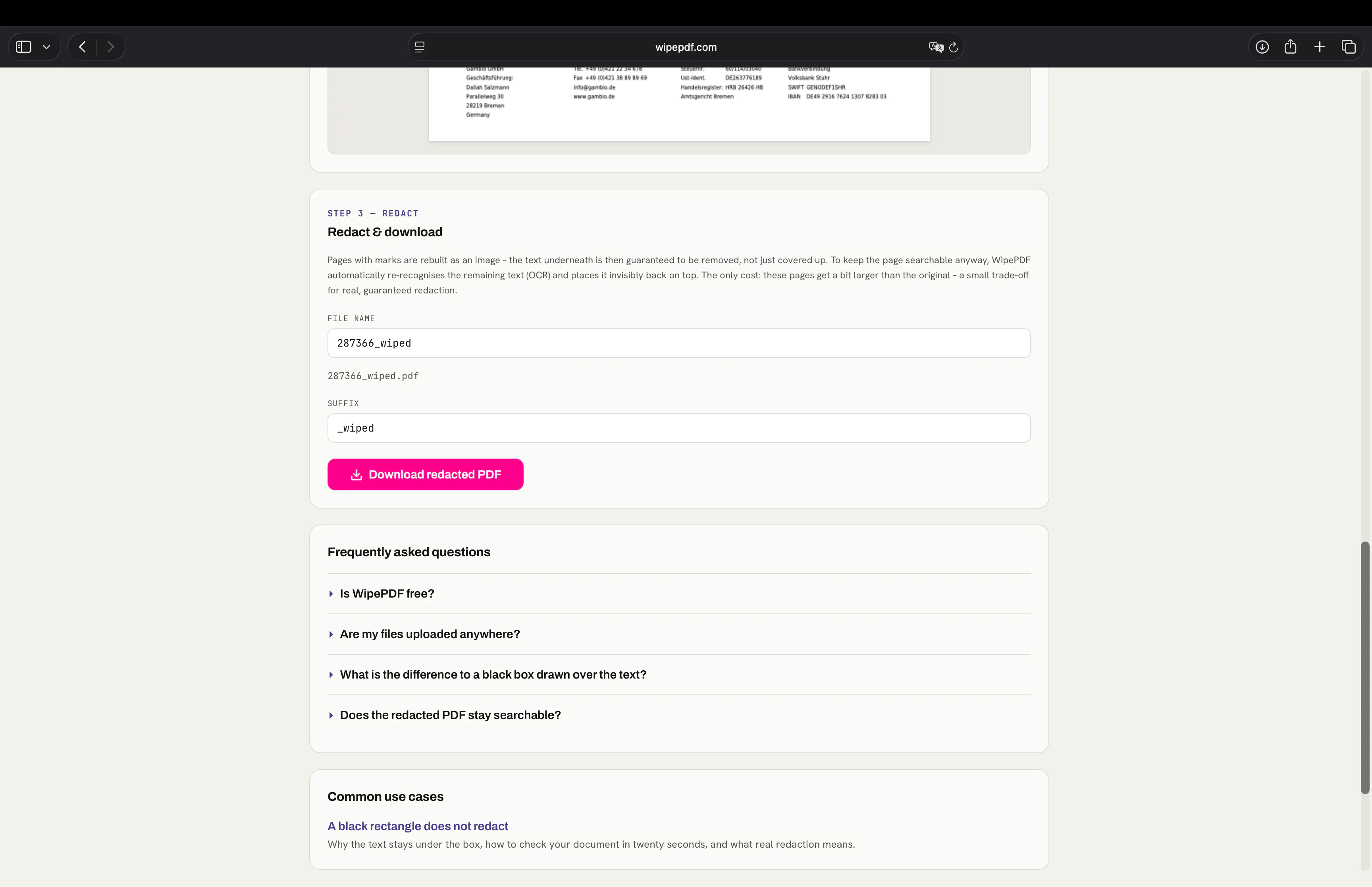1372x887 pixels.
Task: Open a new tab with plus icon
Action: coord(1320,47)
